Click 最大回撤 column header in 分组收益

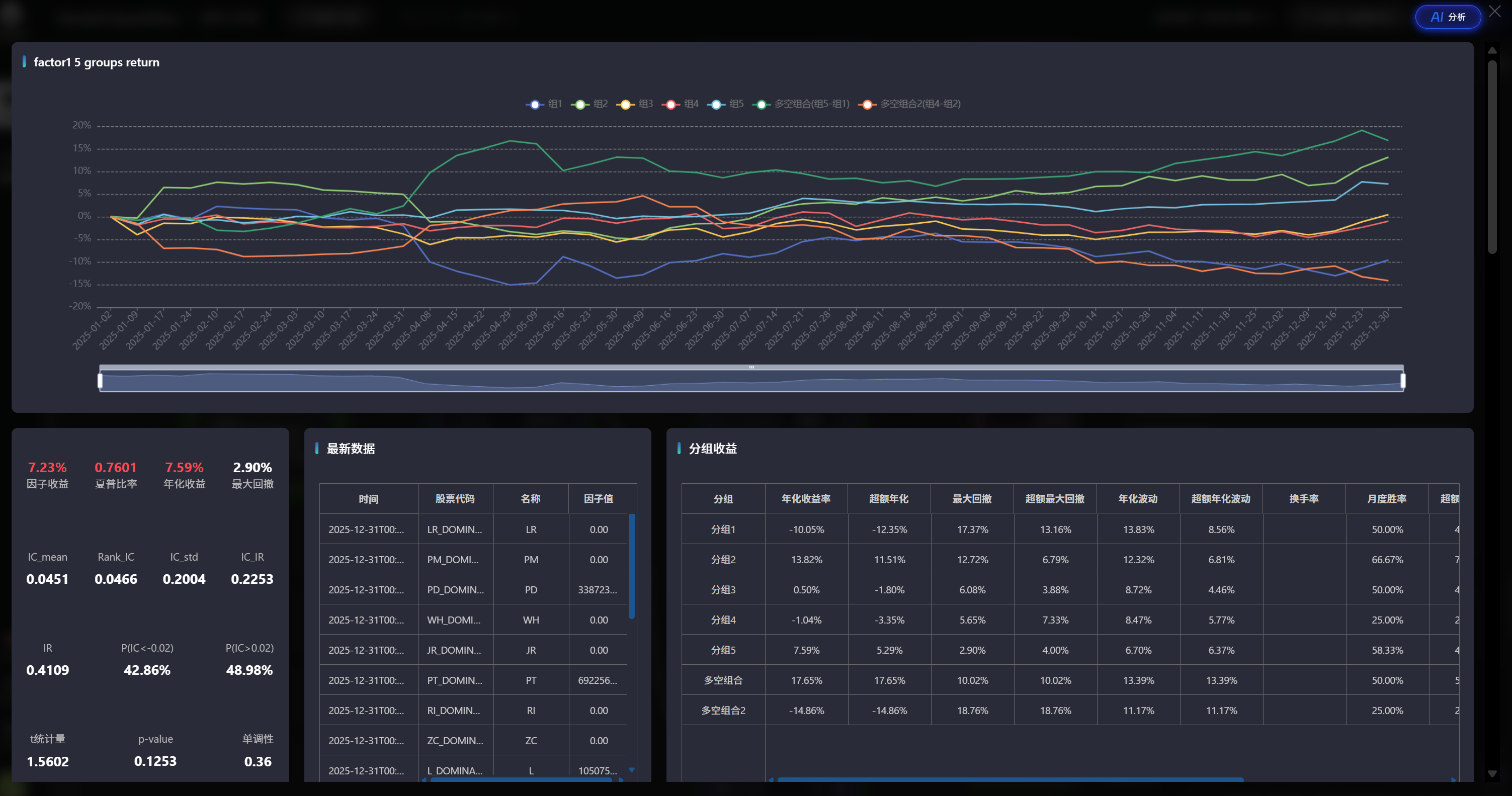[x=971, y=499]
